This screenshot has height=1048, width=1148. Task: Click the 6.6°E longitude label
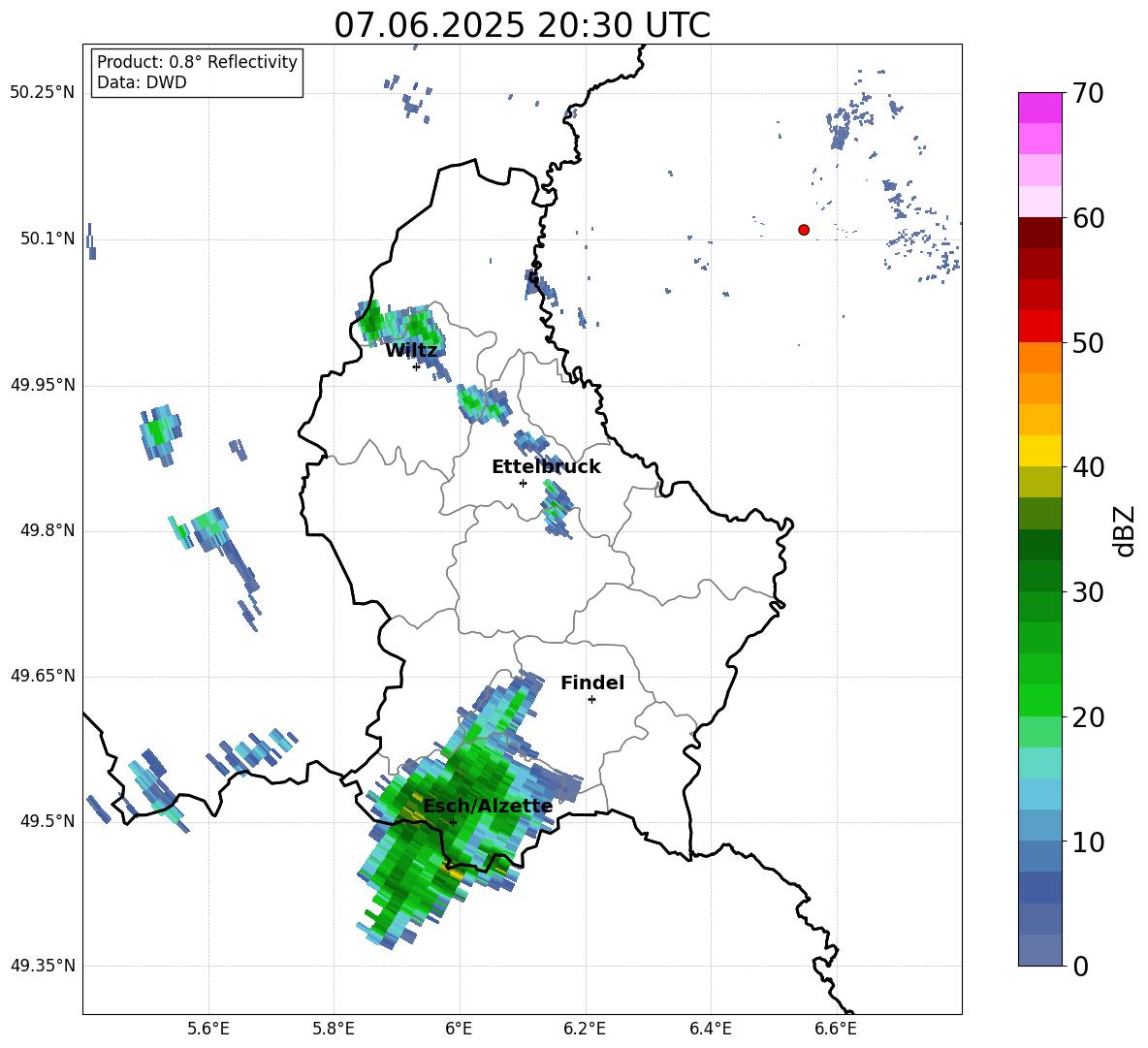(x=836, y=1029)
